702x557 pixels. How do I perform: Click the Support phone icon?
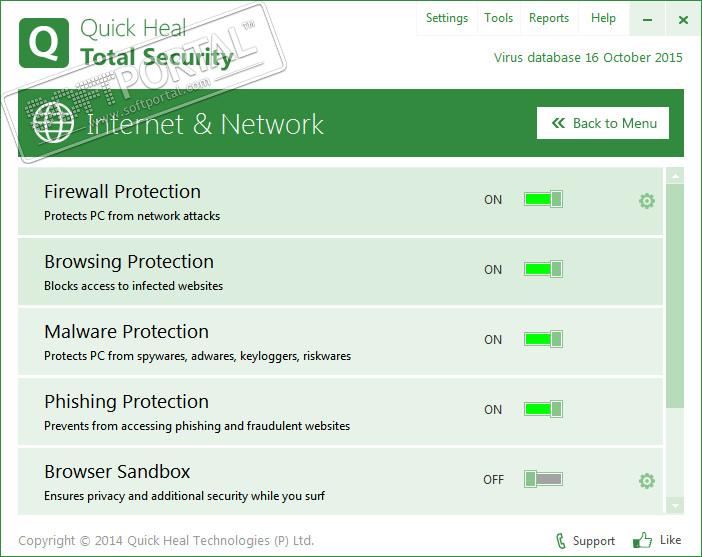coord(561,540)
